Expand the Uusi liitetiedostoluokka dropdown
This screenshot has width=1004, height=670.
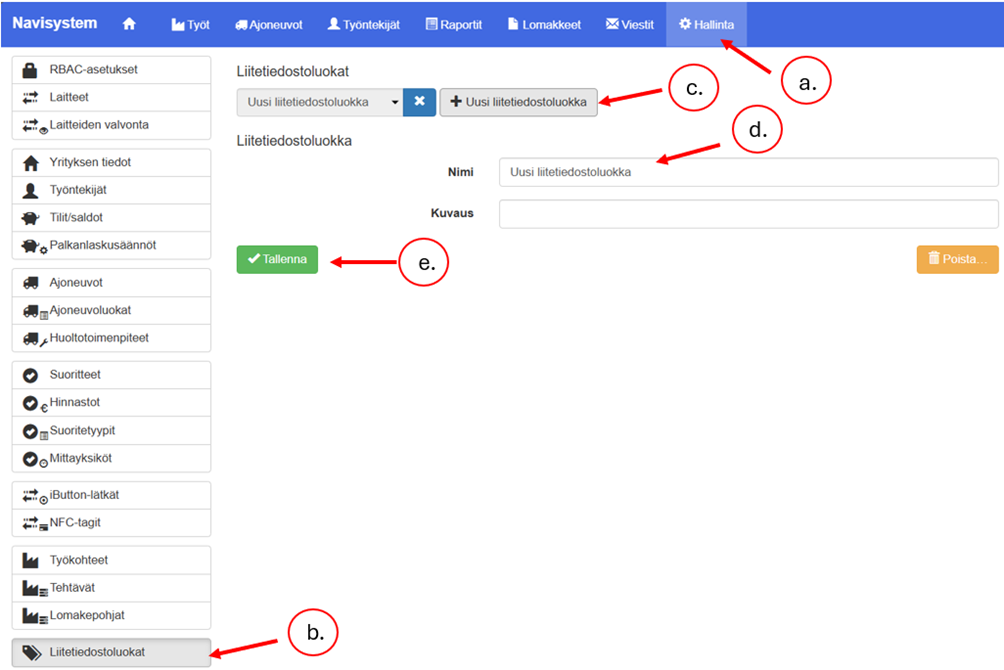point(319,102)
